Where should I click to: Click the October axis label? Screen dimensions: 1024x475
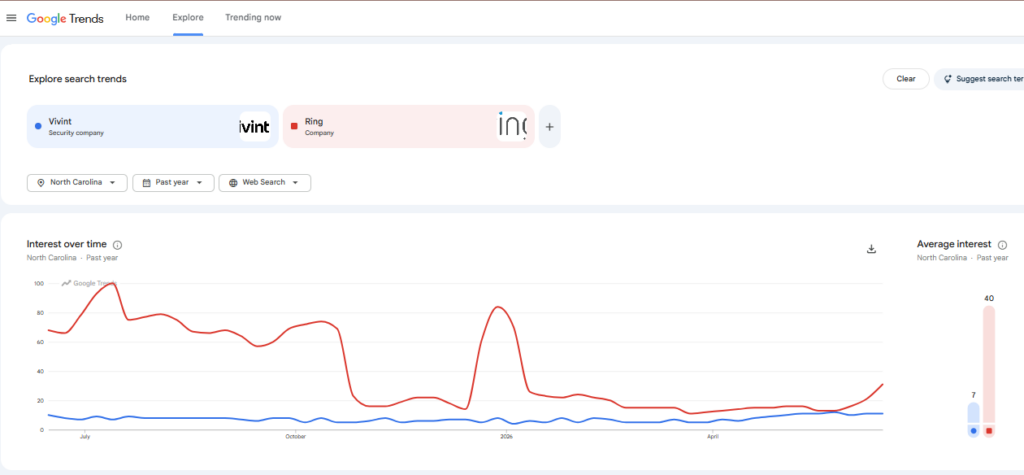click(x=296, y=436)
